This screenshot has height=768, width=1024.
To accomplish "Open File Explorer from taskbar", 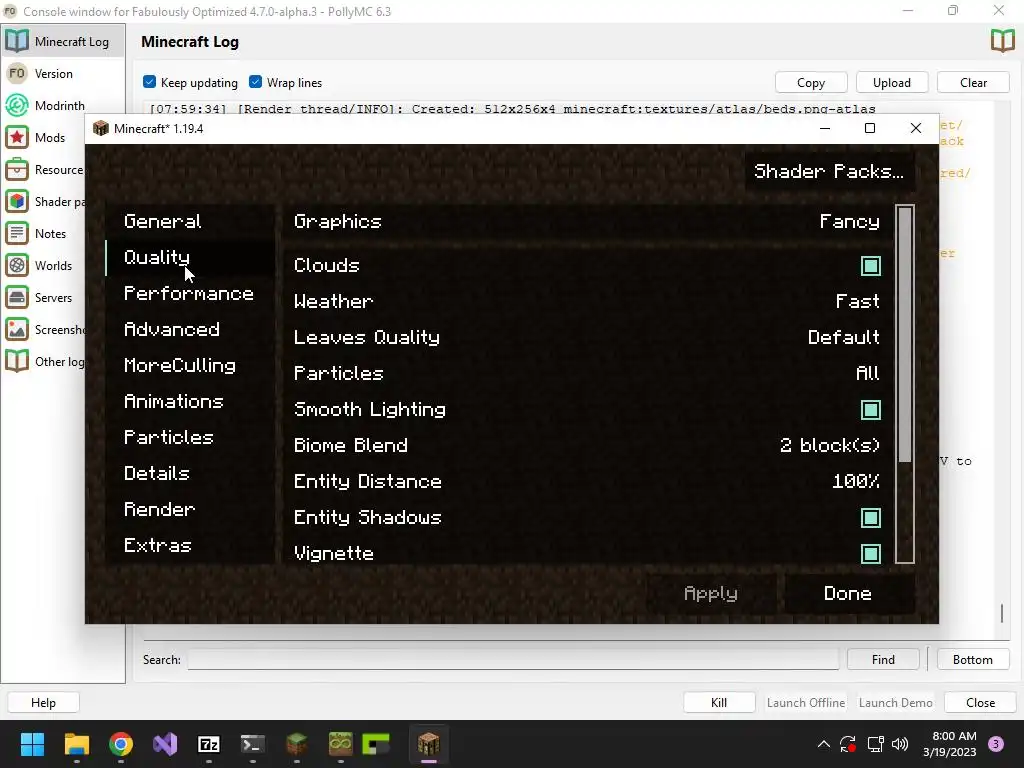I will 76,744.
